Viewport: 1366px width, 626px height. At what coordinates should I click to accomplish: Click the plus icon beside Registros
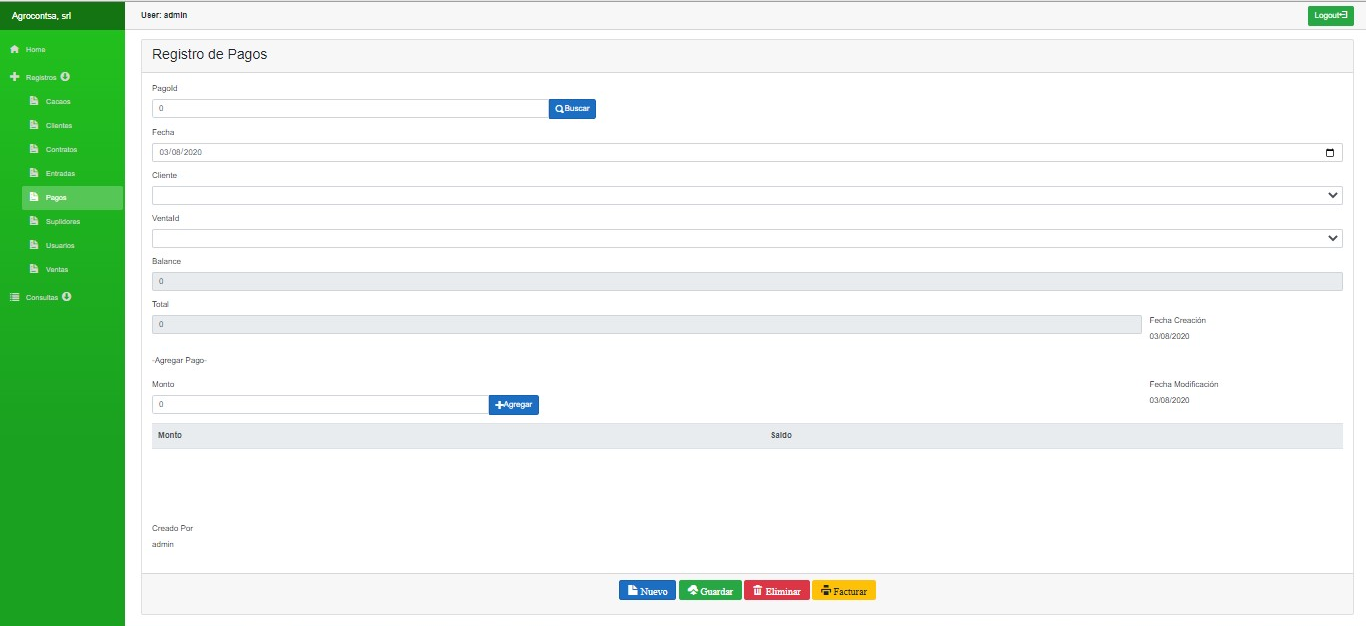15,77
